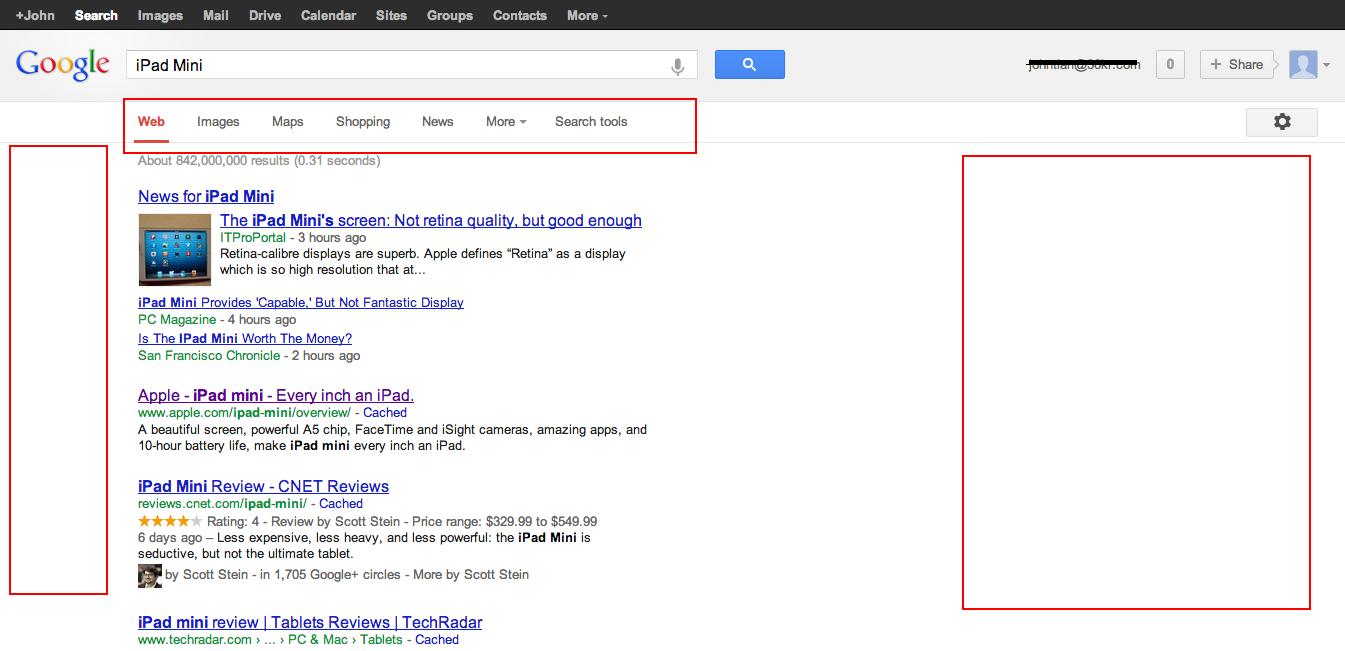Open Drive in the top bar
This screenshot has height=651, width=1345.
pyautogui.click(x=265, y=15)
